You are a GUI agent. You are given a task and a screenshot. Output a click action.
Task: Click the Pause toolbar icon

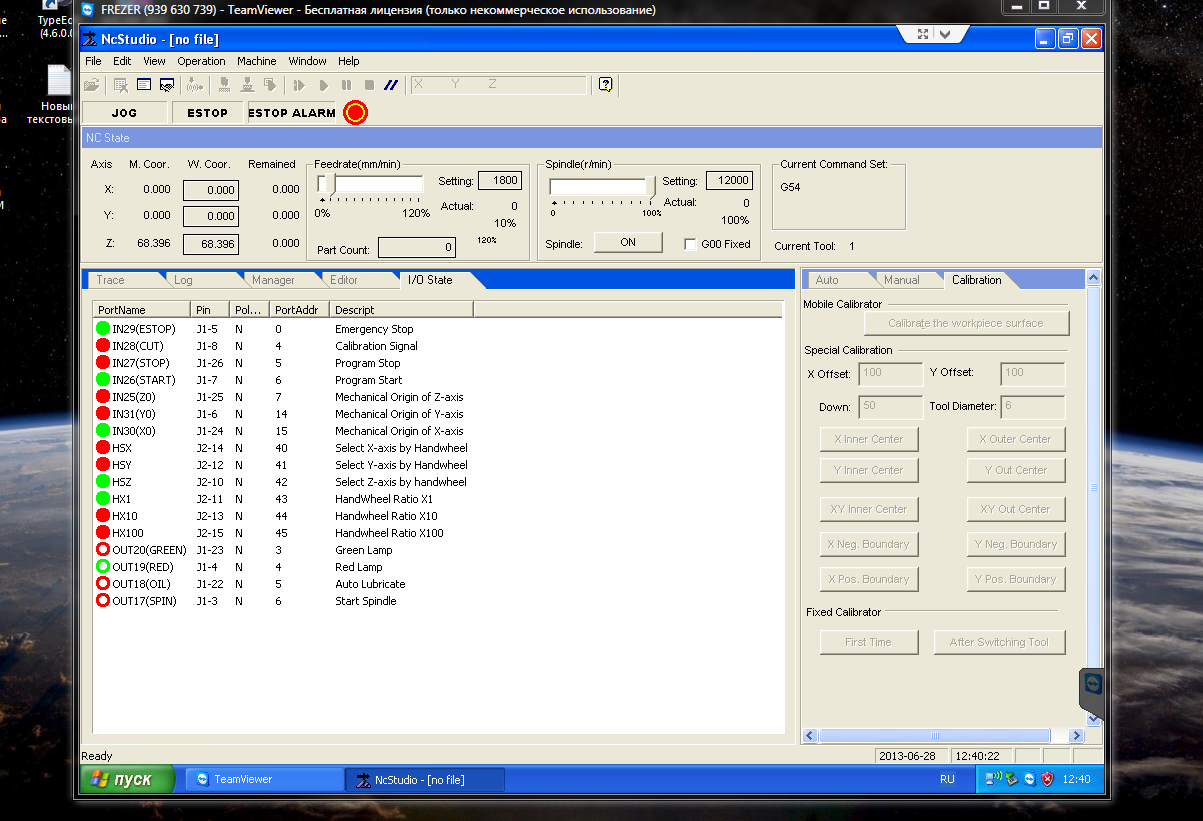tap(346, 85)
